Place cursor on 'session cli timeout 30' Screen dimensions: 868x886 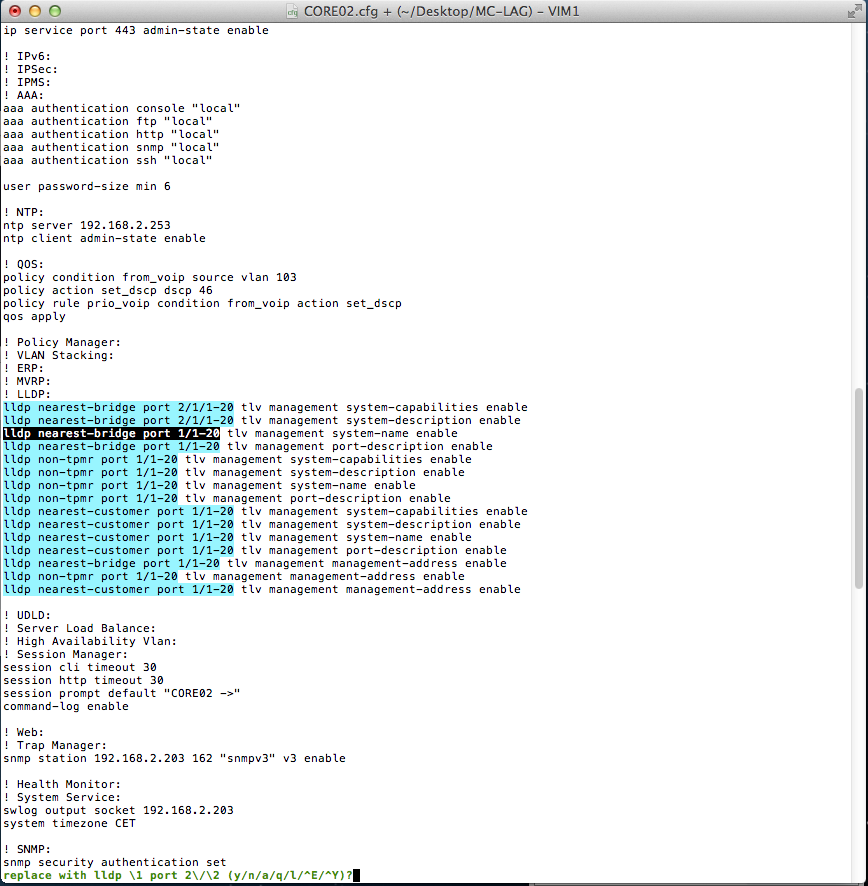tap(80, 667)
